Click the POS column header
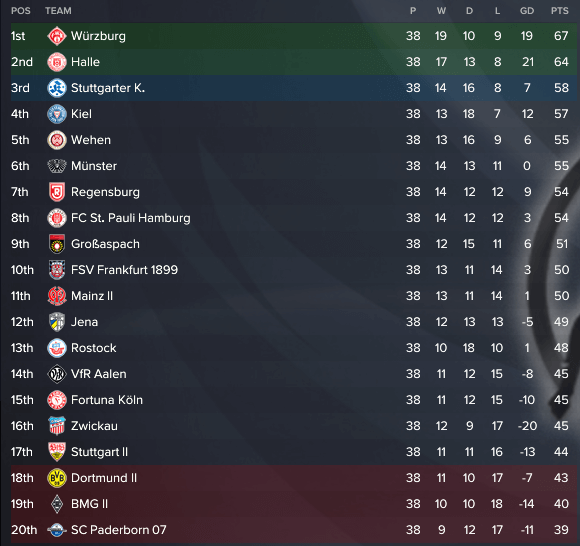 click(x=21, y=11)
